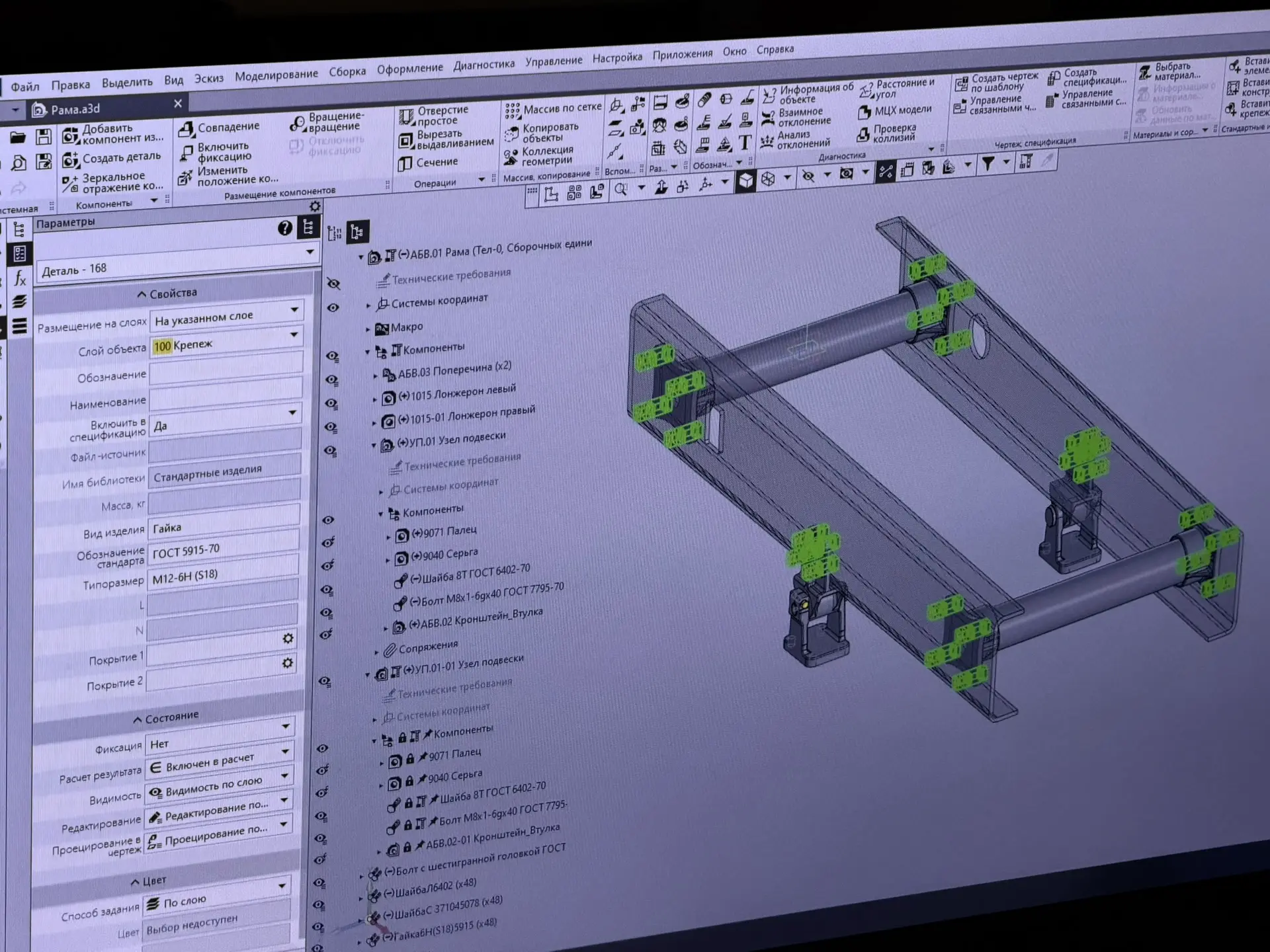The height and width of the screenshot is (952, 1270).
Task: Click Добавить компонент из... button
Action: pos(112,134)
